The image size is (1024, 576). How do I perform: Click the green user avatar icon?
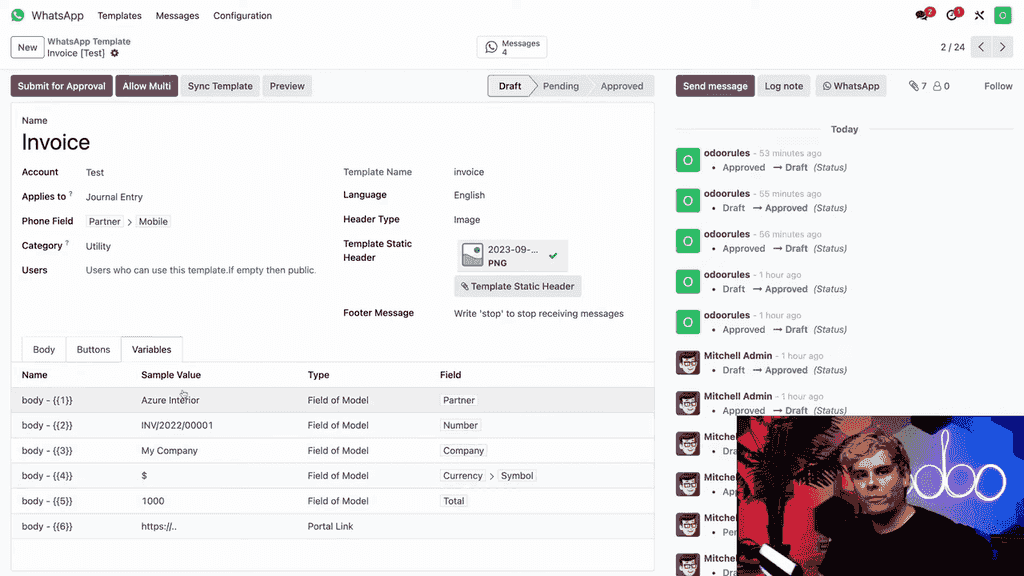(x=1003, y=16)
